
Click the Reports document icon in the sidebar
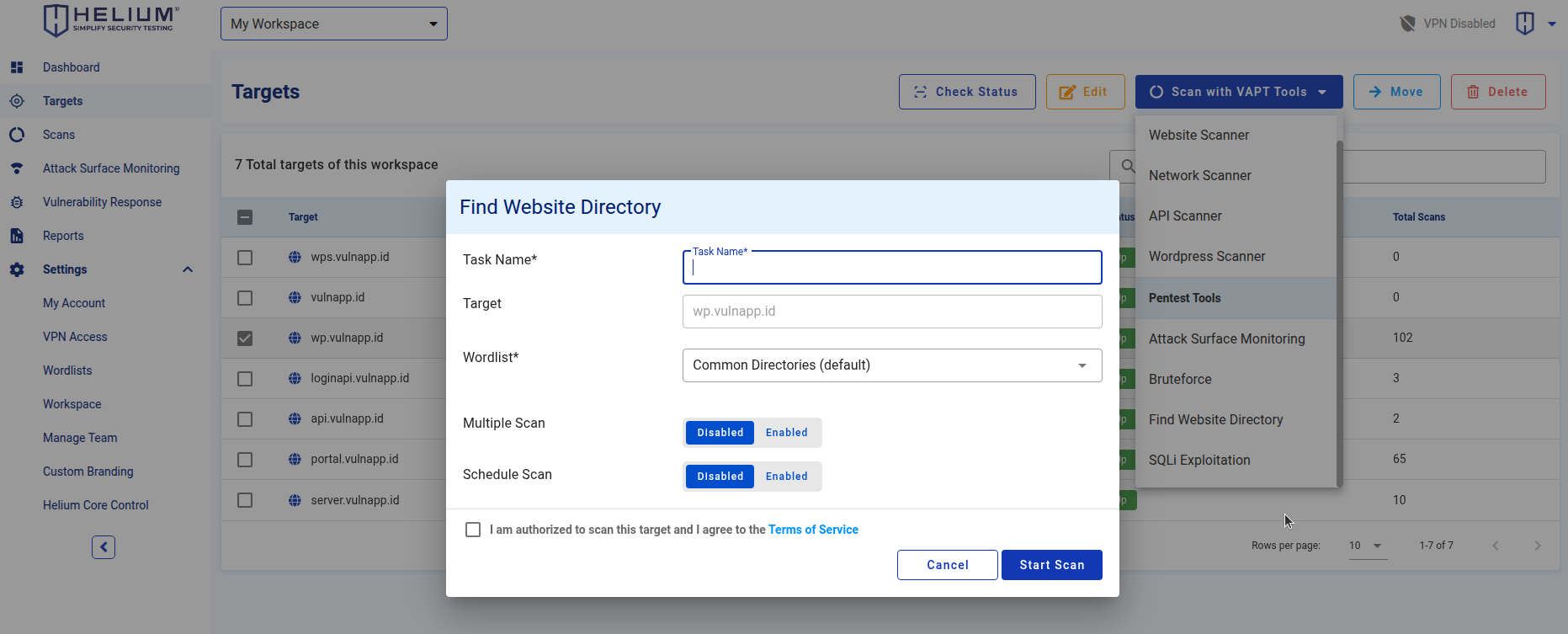click(x=17, y=236)
